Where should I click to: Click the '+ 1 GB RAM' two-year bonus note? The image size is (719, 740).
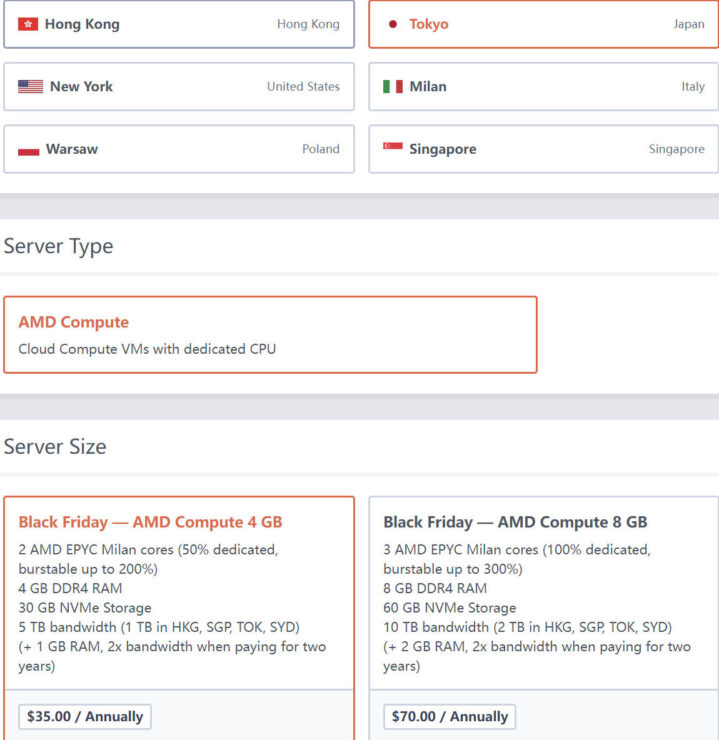pyautogui.click(x=172, y=656)
